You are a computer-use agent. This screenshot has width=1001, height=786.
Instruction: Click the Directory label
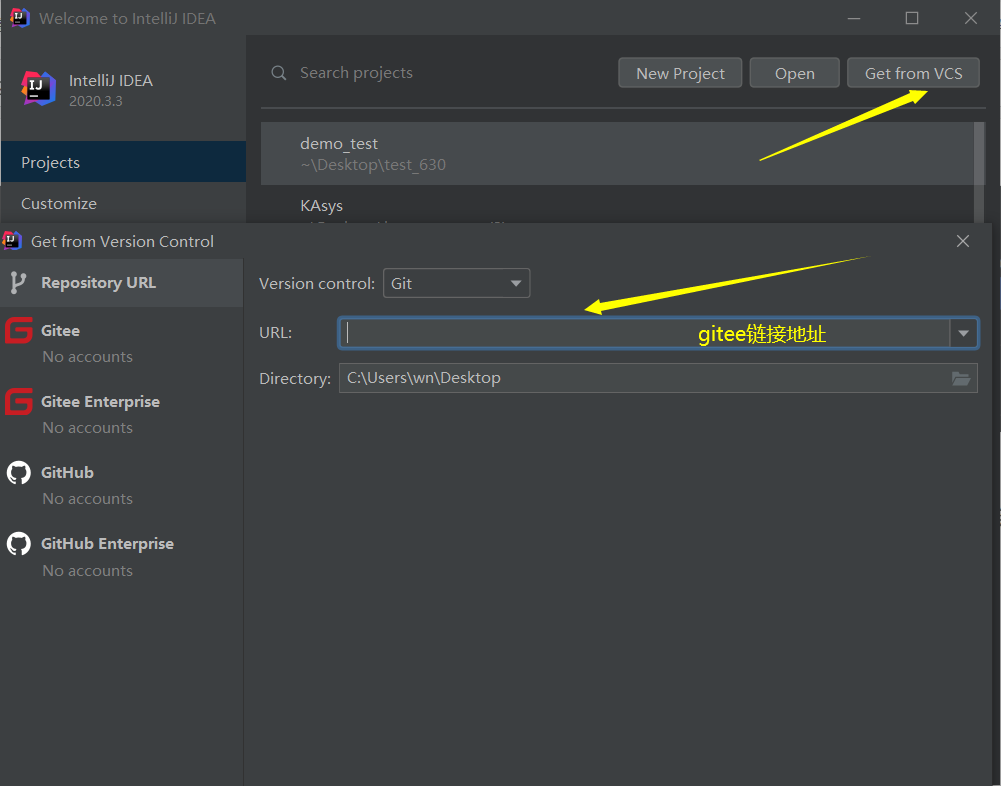click(x=295, y=379)
